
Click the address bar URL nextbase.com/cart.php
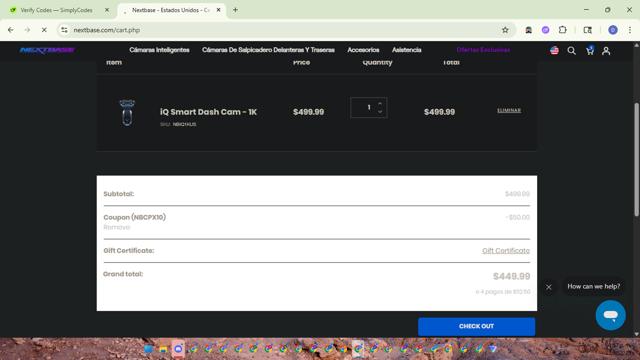107,30
